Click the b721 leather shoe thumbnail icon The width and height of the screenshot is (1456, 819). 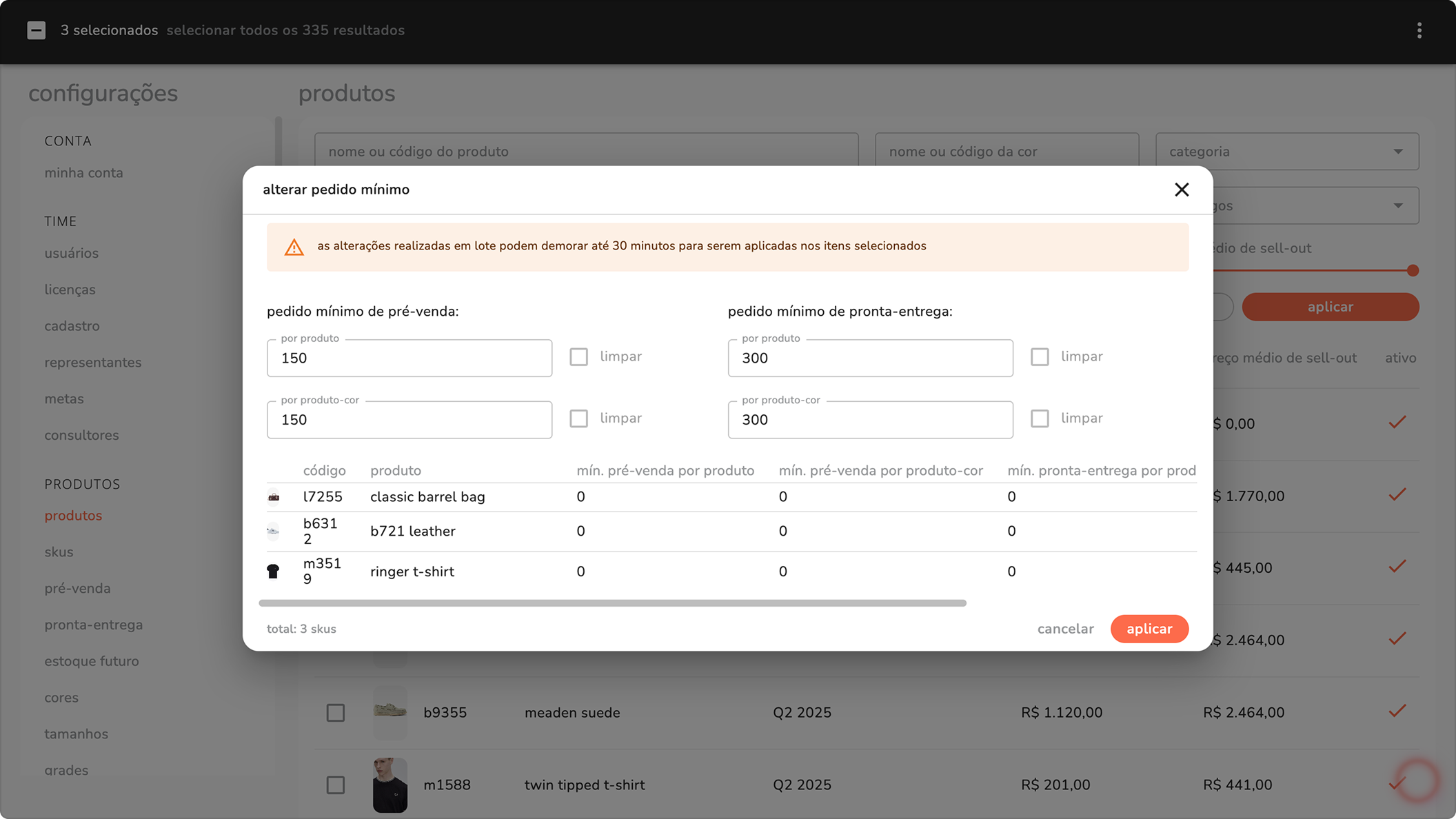pos(274,531)
